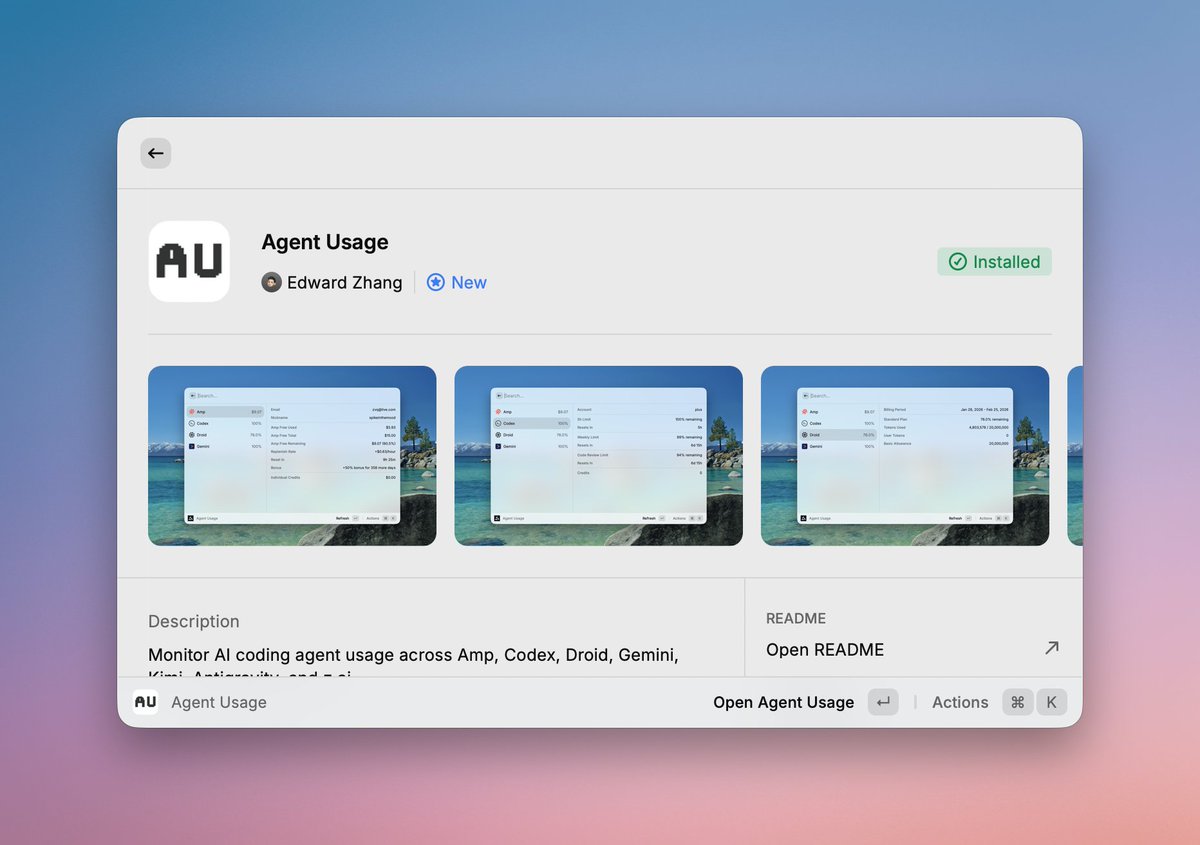Click the large AU extension icon
This screenshot has height=845, width=1200.
[x=189, y=262]
